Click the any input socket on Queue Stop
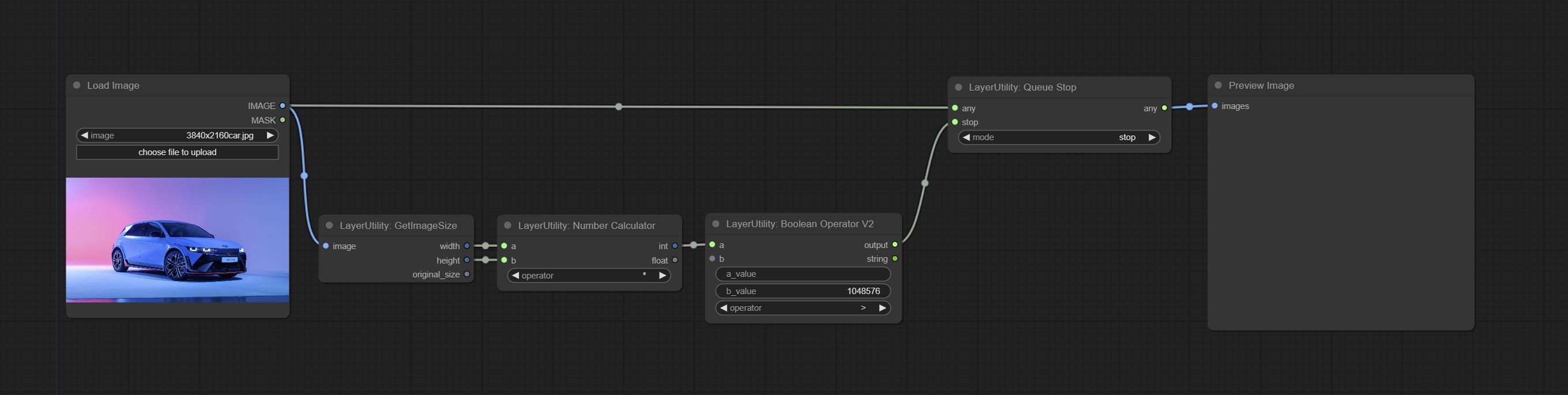The width and height of the screenshot is (1568, 395). click(x=955, y=108)
